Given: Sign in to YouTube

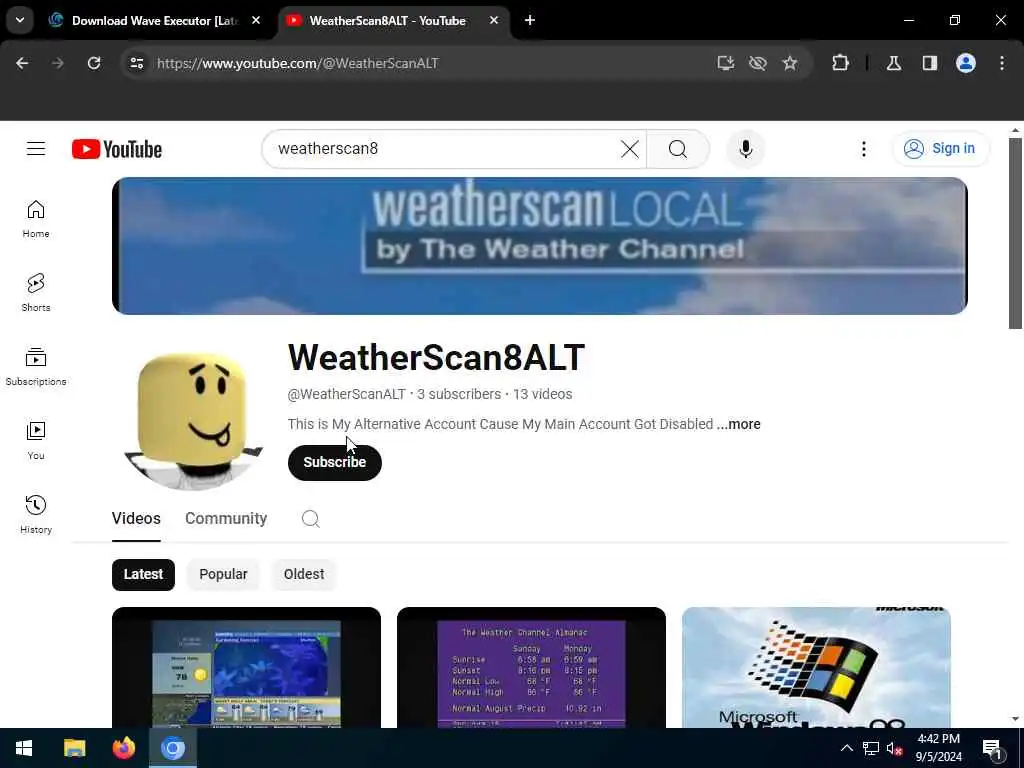Looking at the screenshot, I should [x=940, y=149].
